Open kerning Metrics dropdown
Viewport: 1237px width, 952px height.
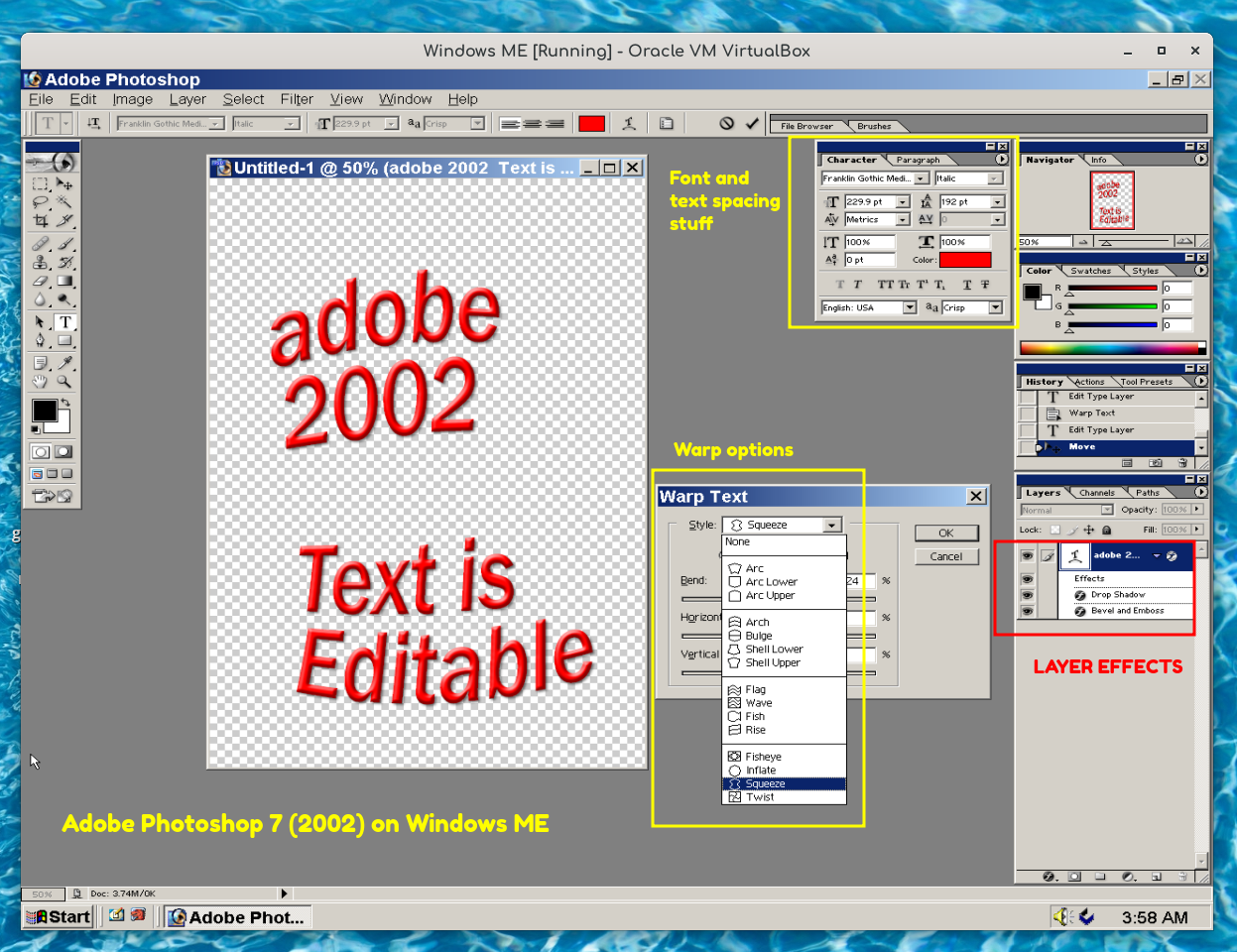(903, 220)
